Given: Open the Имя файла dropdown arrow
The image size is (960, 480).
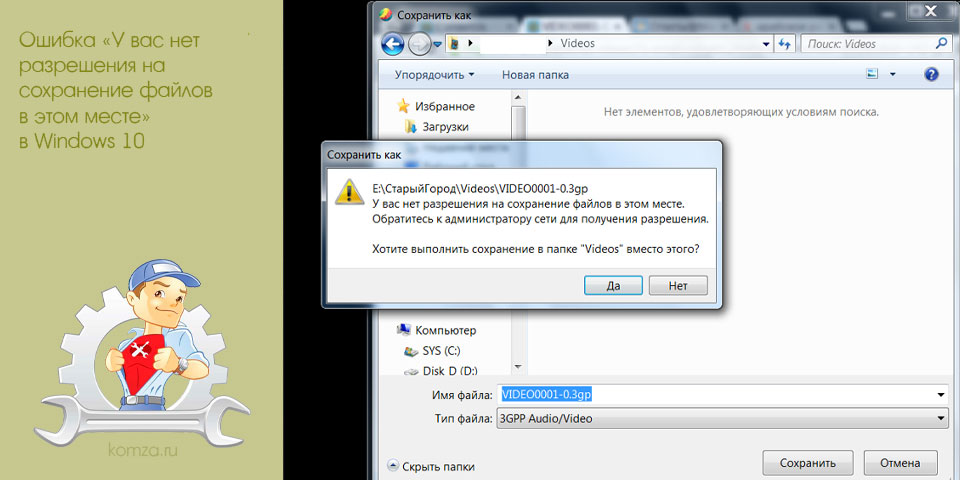Looking at the screenshot, I should [942, 395].
